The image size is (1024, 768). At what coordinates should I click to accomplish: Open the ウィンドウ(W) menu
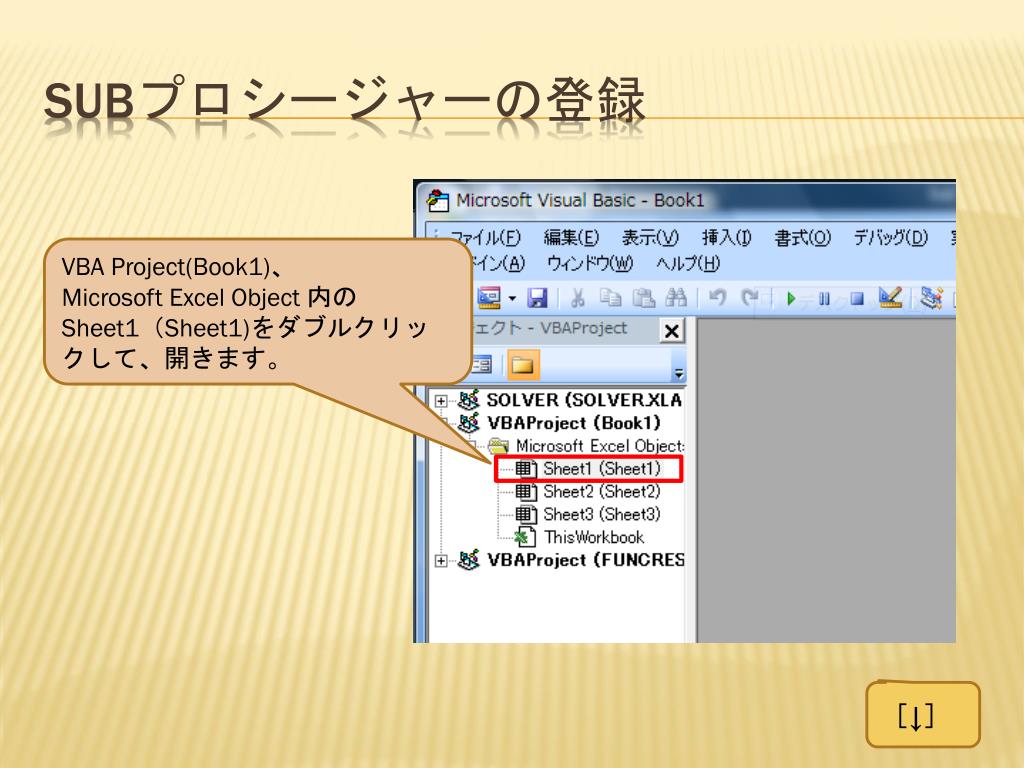pos(590,263)
